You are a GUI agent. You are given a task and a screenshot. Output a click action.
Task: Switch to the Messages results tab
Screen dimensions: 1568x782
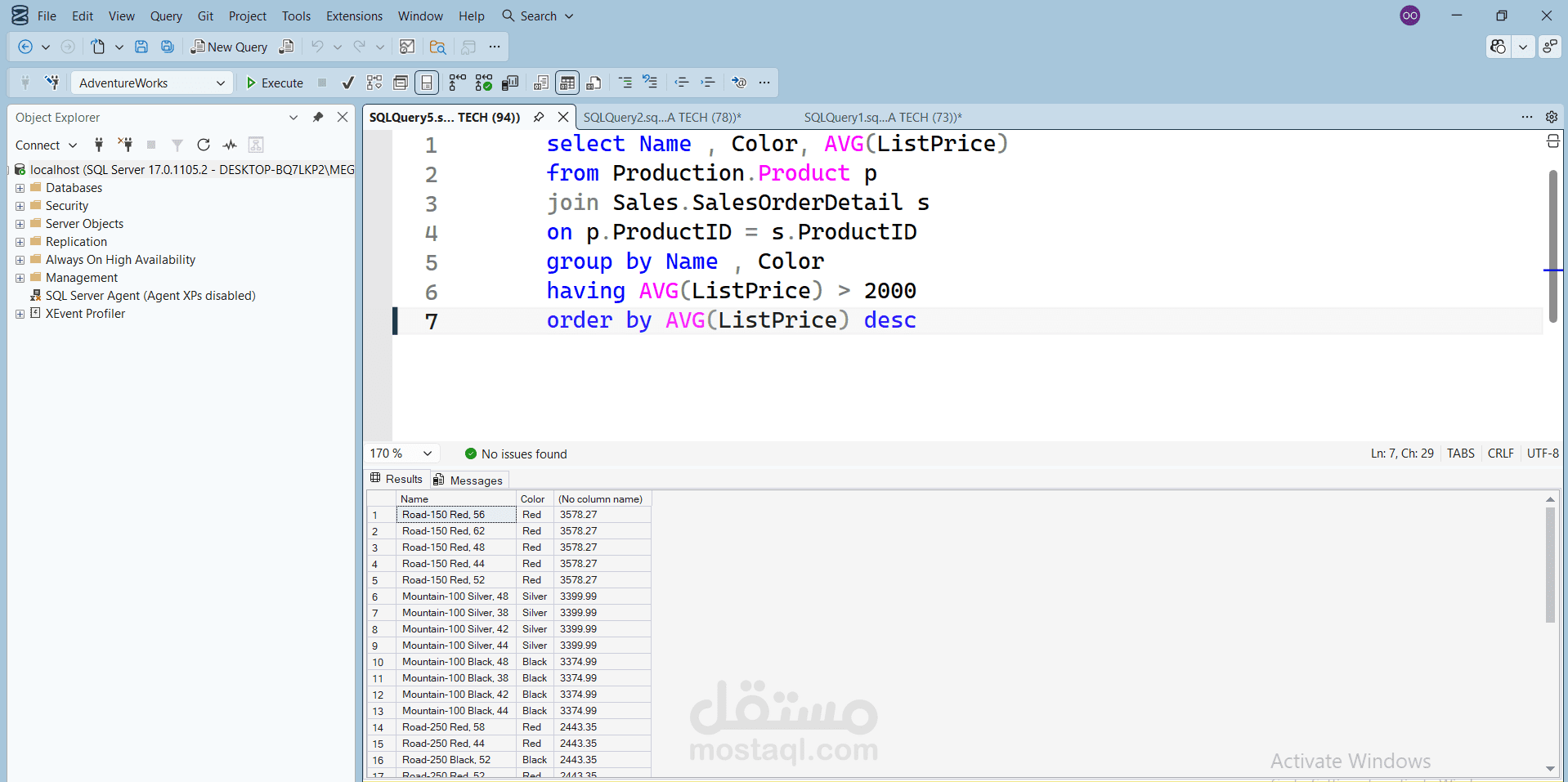(469, 480)
